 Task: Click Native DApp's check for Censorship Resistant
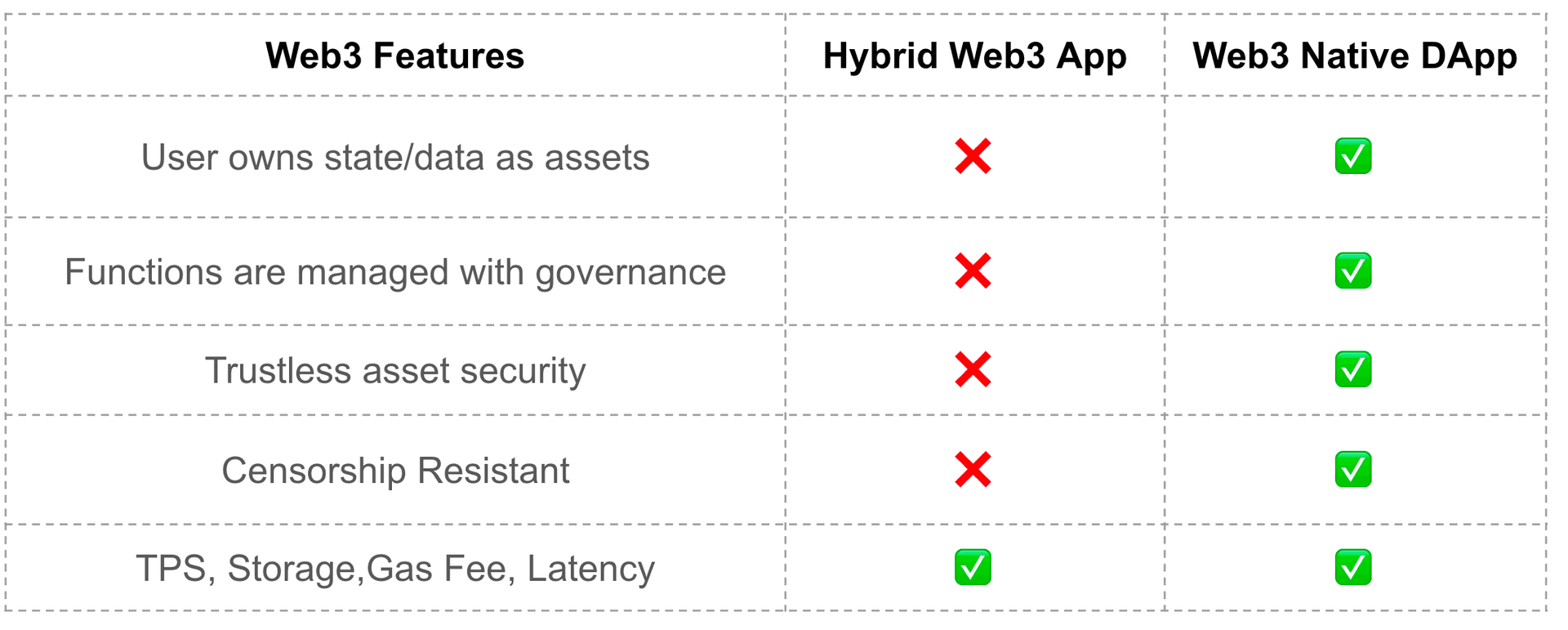[x=1352, y=470]
